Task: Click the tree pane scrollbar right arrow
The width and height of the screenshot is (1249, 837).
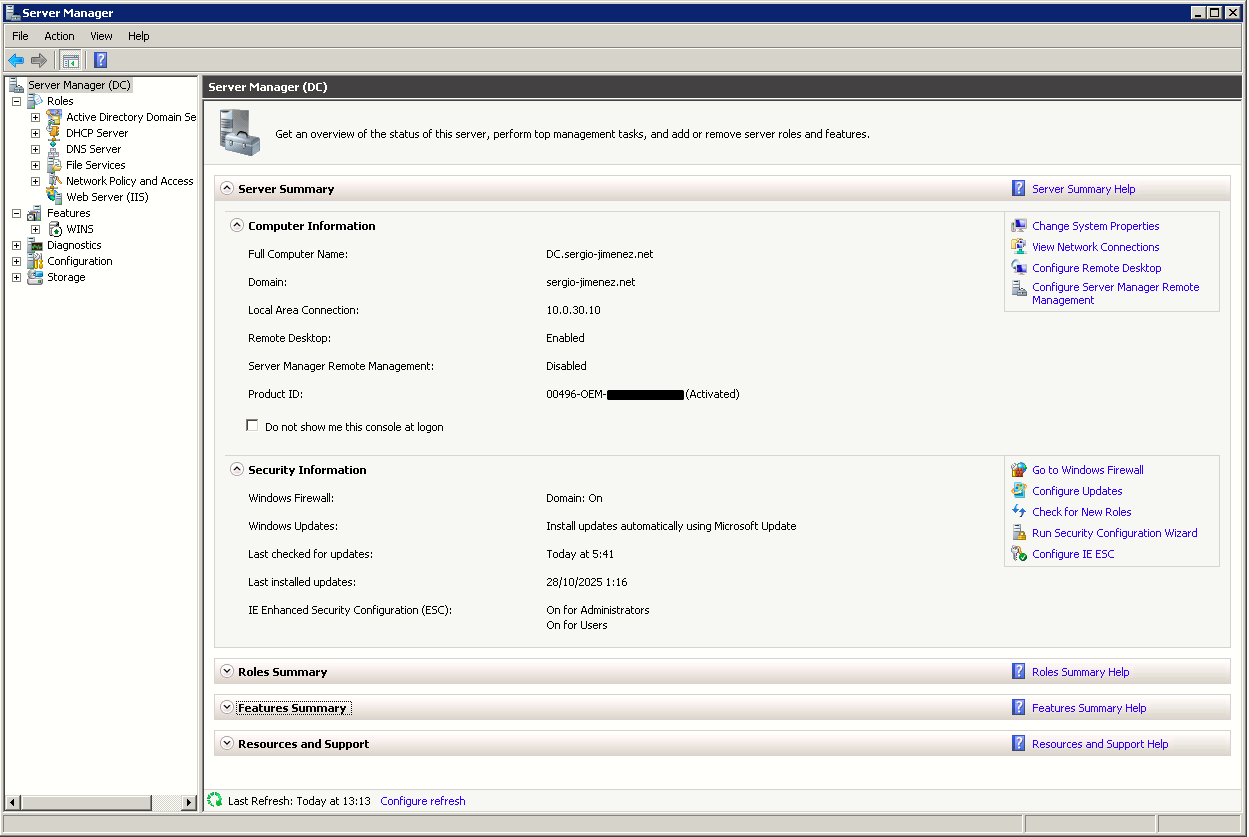Action: coord(189,802)
